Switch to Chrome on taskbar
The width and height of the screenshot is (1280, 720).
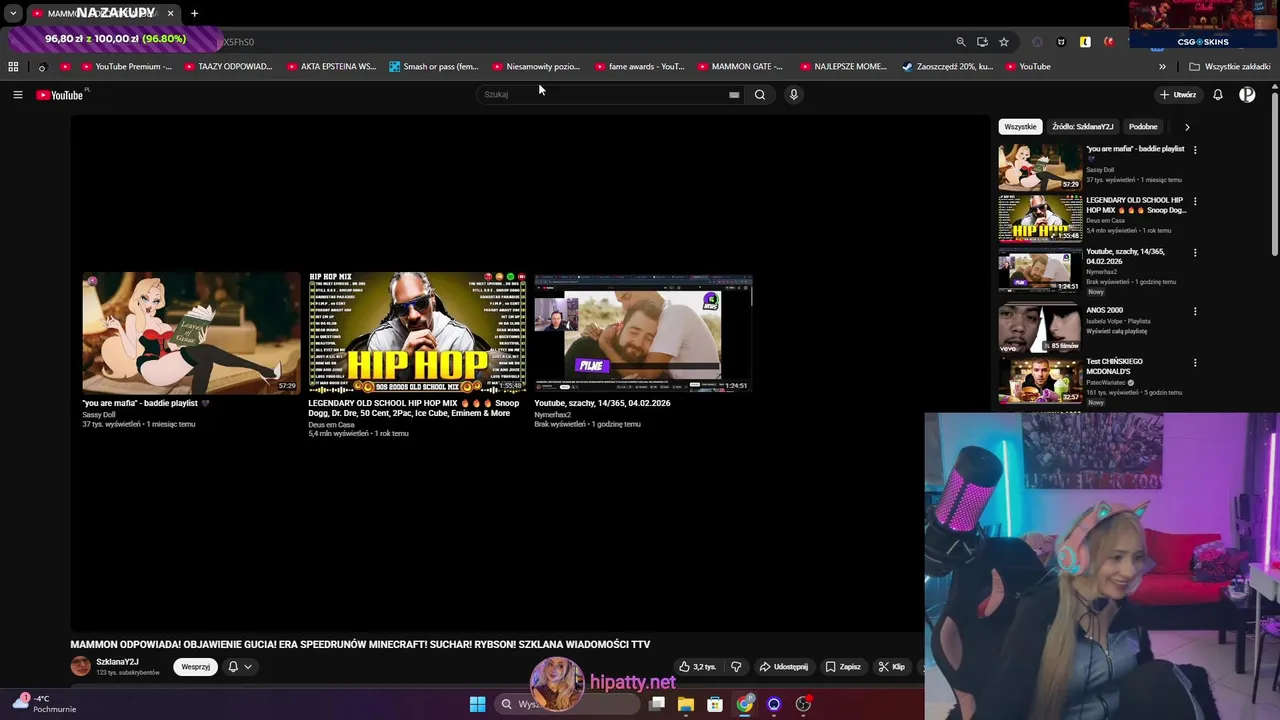tap(745, 704)
